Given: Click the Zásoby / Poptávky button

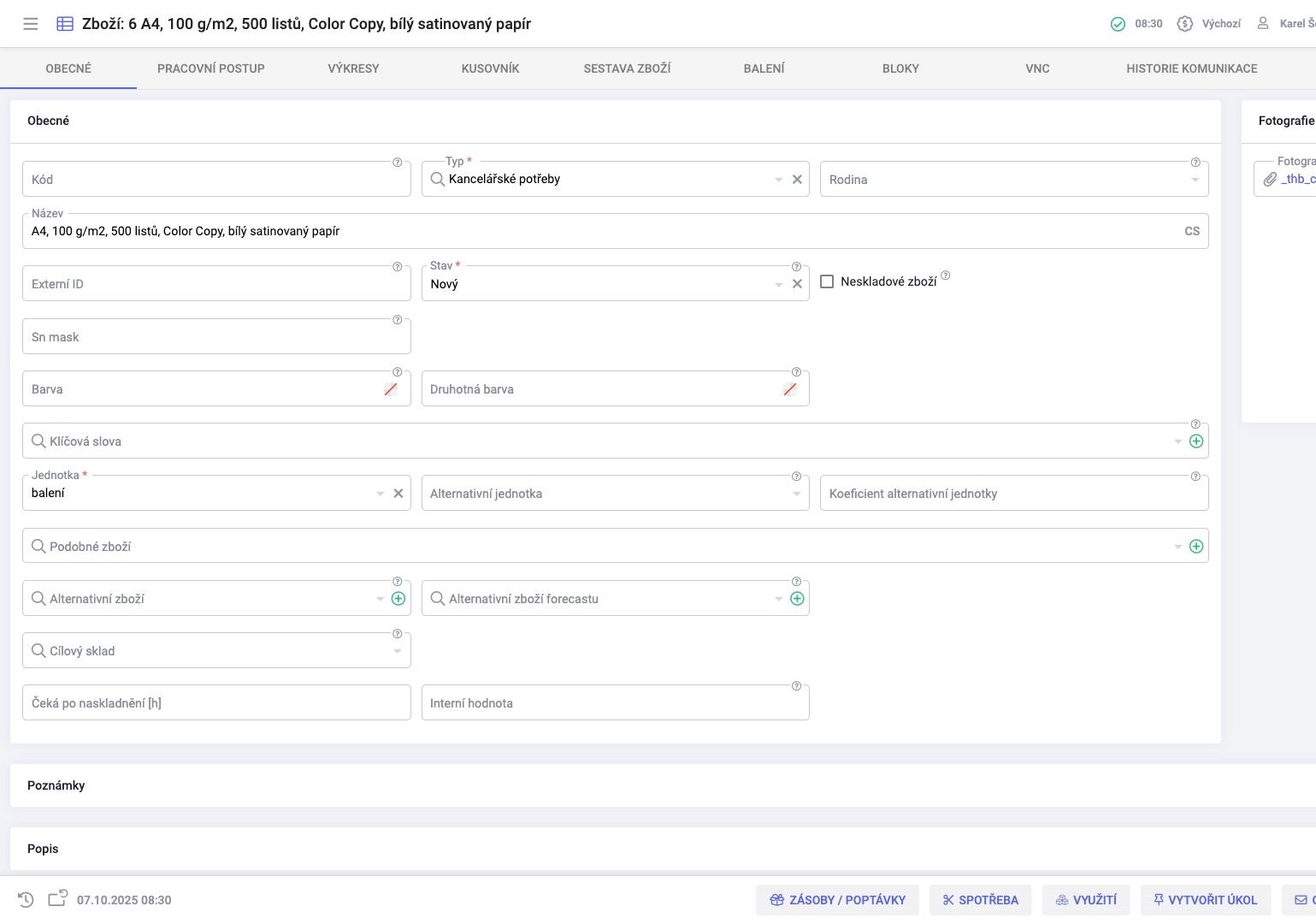Looking at the screenshot, I should pos(837,900).
